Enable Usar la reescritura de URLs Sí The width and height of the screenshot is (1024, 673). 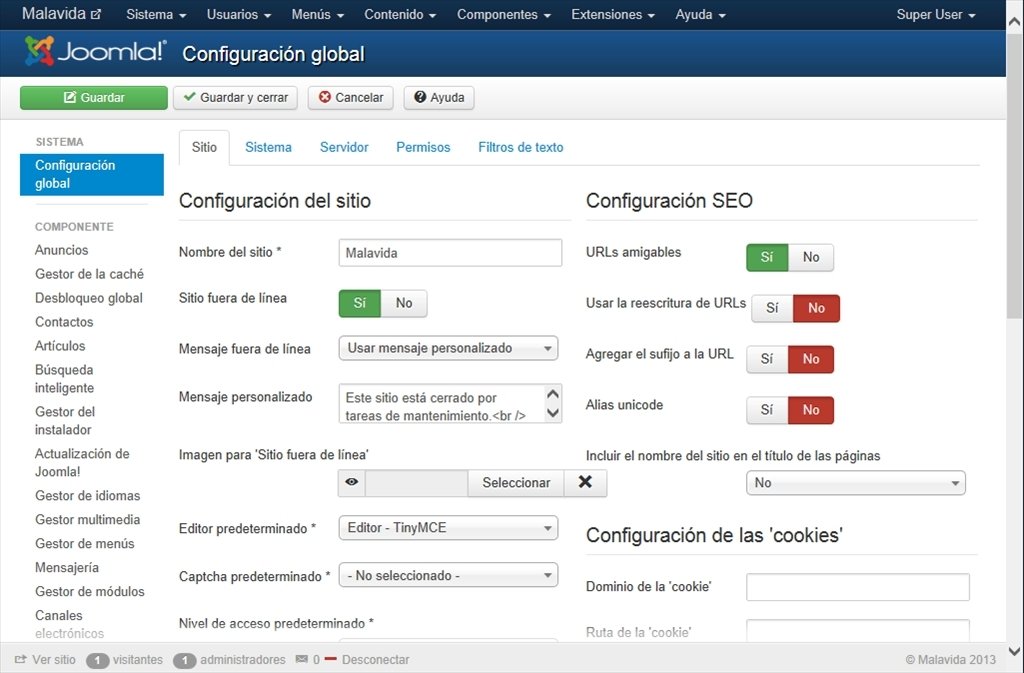[773, 308]
